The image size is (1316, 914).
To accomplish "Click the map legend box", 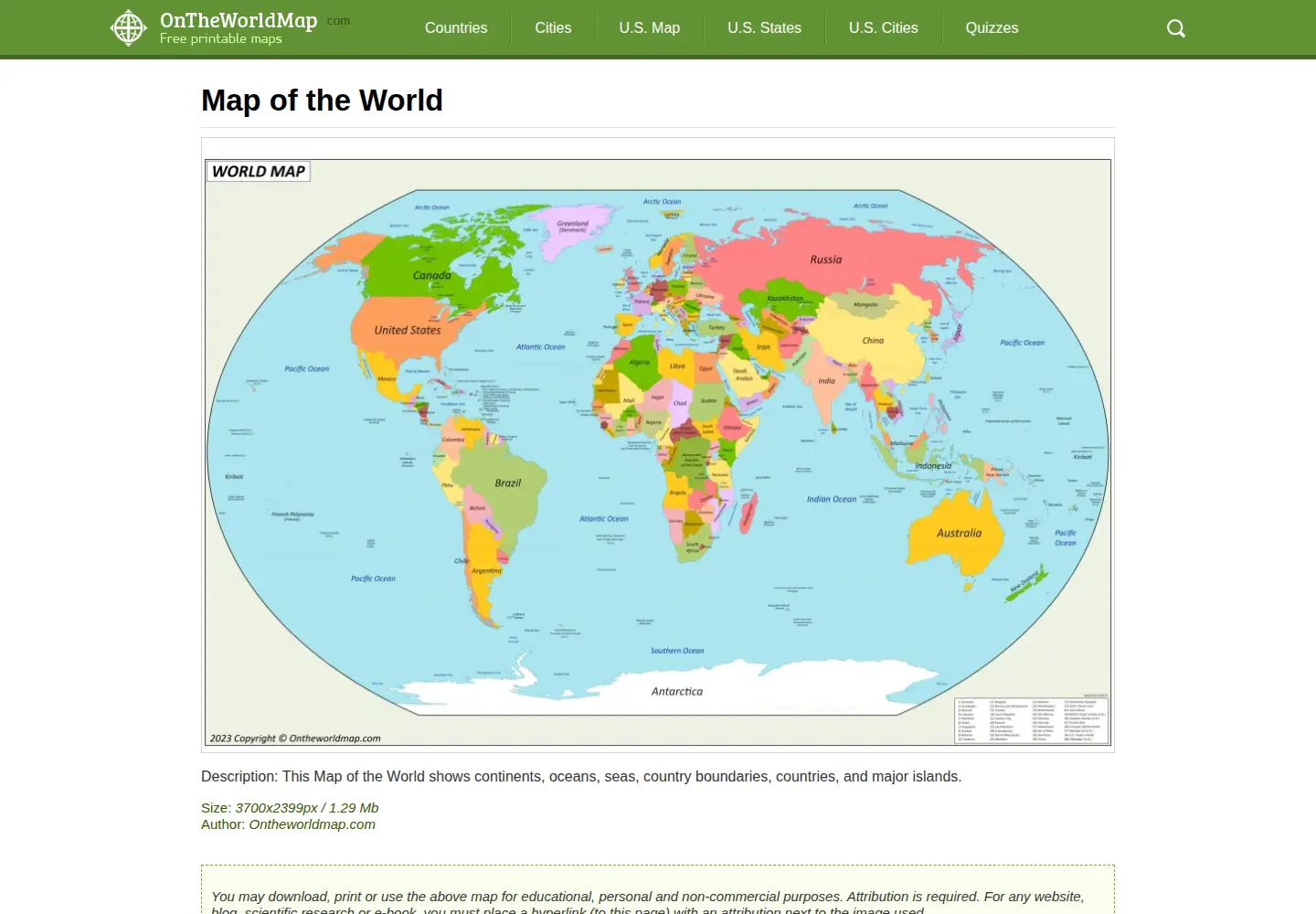I will pyautogui.click(x=1032, y=720).
